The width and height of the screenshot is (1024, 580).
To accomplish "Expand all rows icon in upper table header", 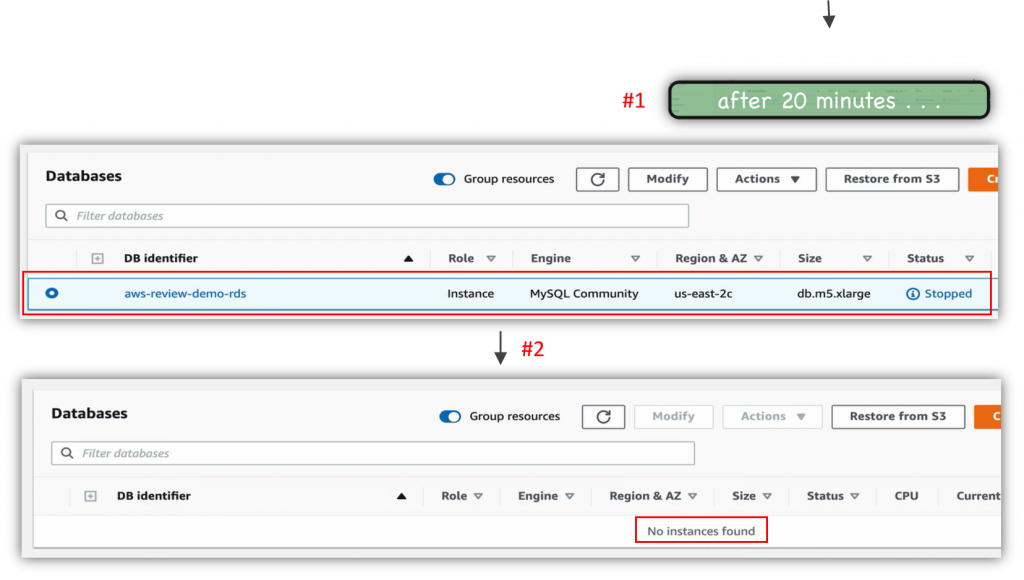I will [97, 259].
